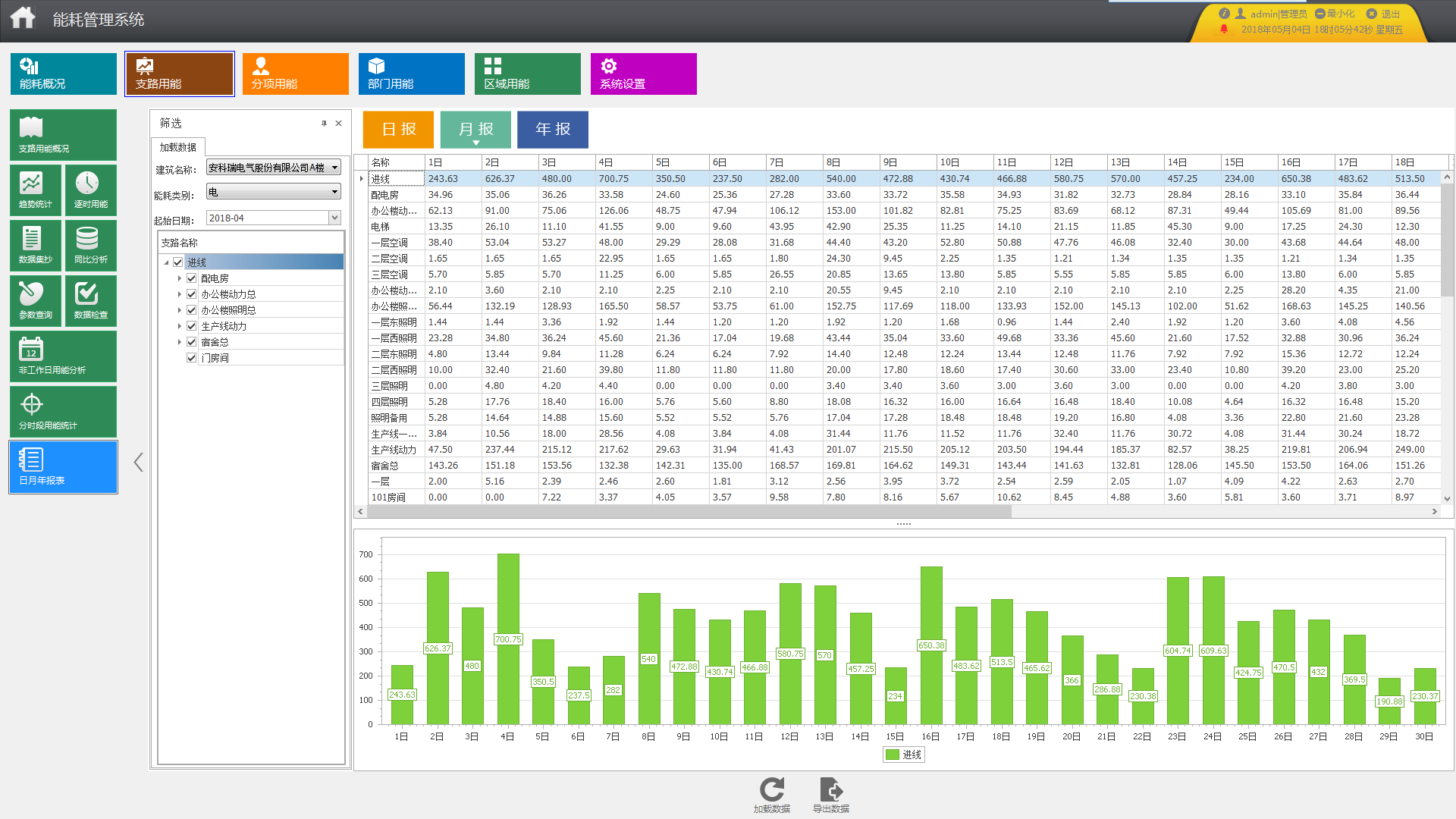Open the 能耗类别 energy type dropdown
This screenshot has width=1456, height=819.
point(334,192)
